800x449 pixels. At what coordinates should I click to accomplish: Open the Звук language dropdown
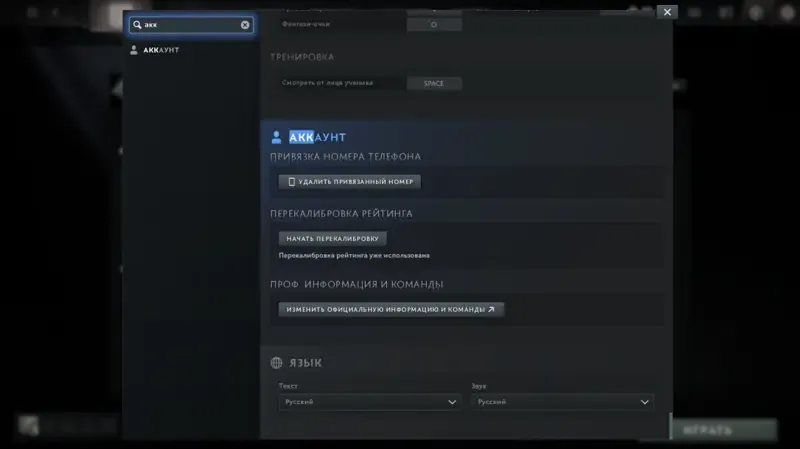(562, 402)
